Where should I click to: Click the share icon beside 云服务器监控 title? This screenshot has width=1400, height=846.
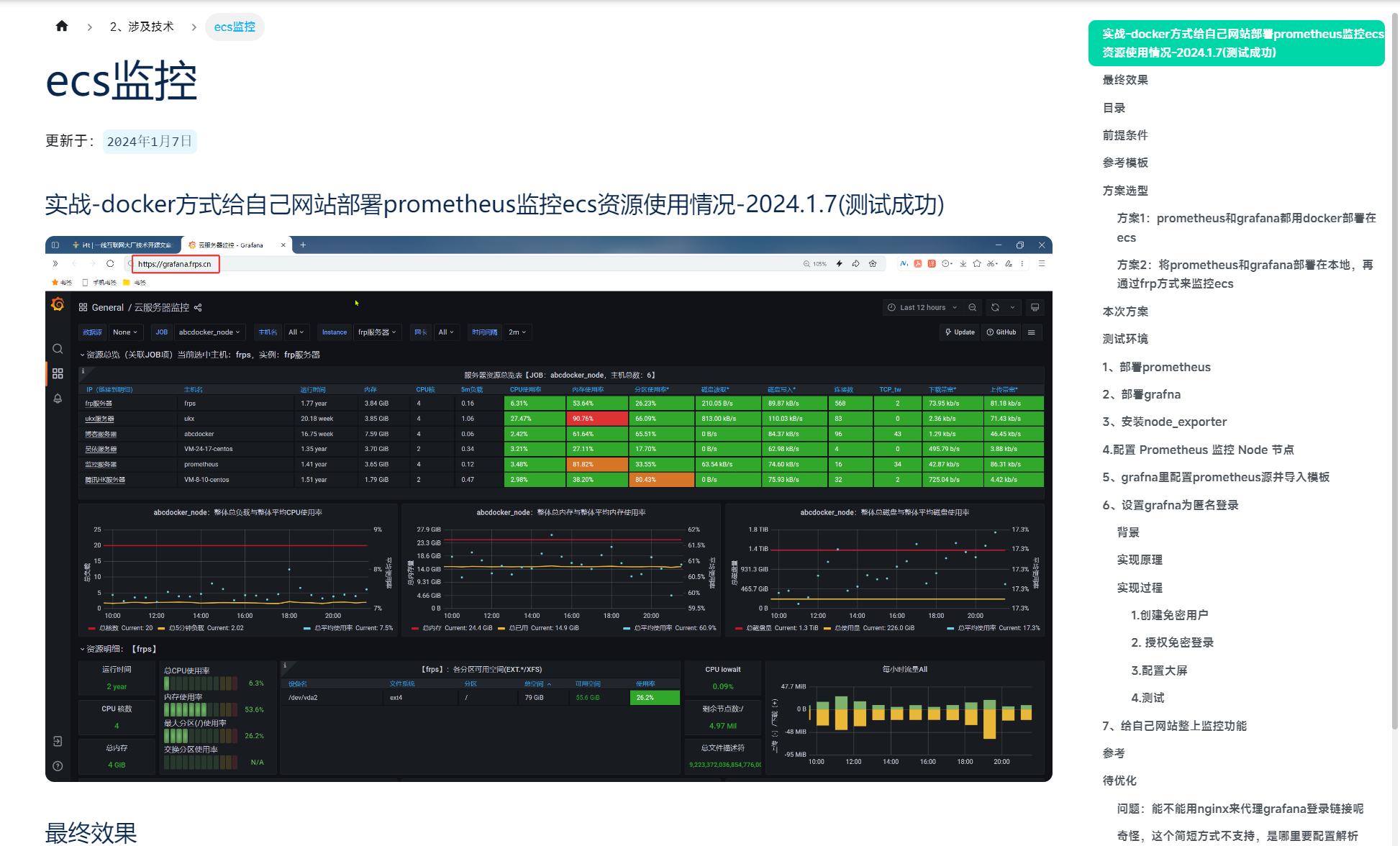198,308
